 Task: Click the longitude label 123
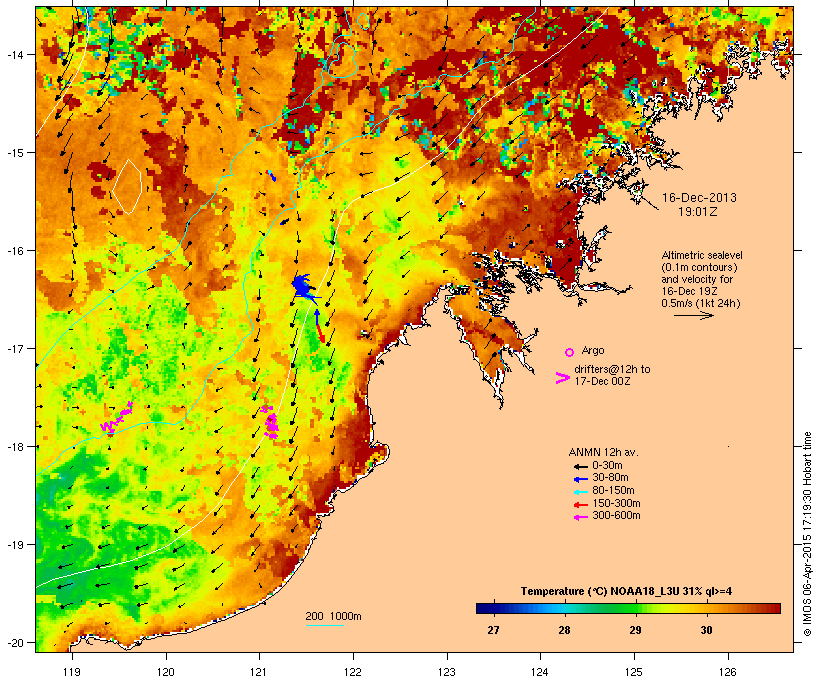pyautogui.click(x=447, y=672)
